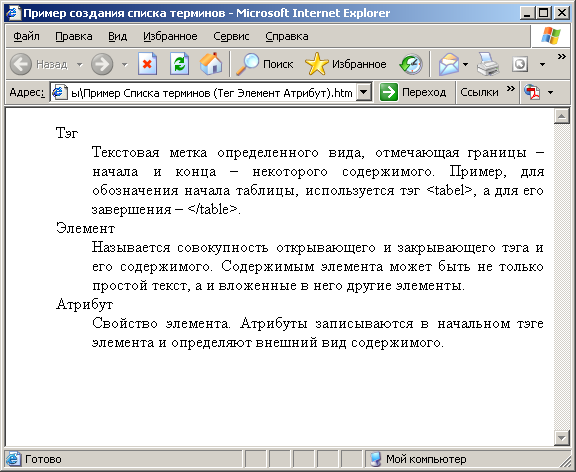Open the Back button history dropdown
The height and width of the screenshot is (472, 576).
point(80,65)
